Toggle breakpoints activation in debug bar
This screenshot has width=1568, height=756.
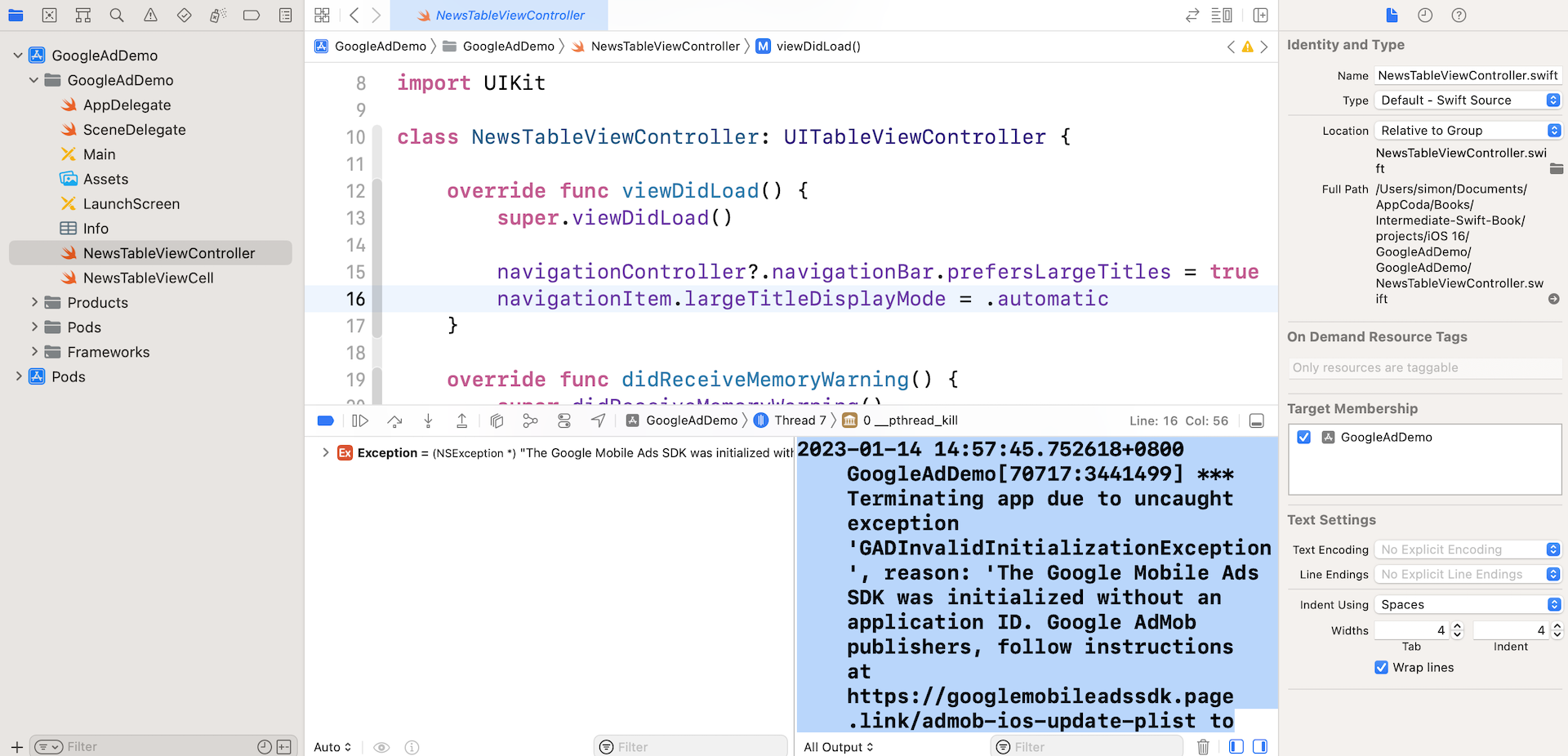point(325,420)
